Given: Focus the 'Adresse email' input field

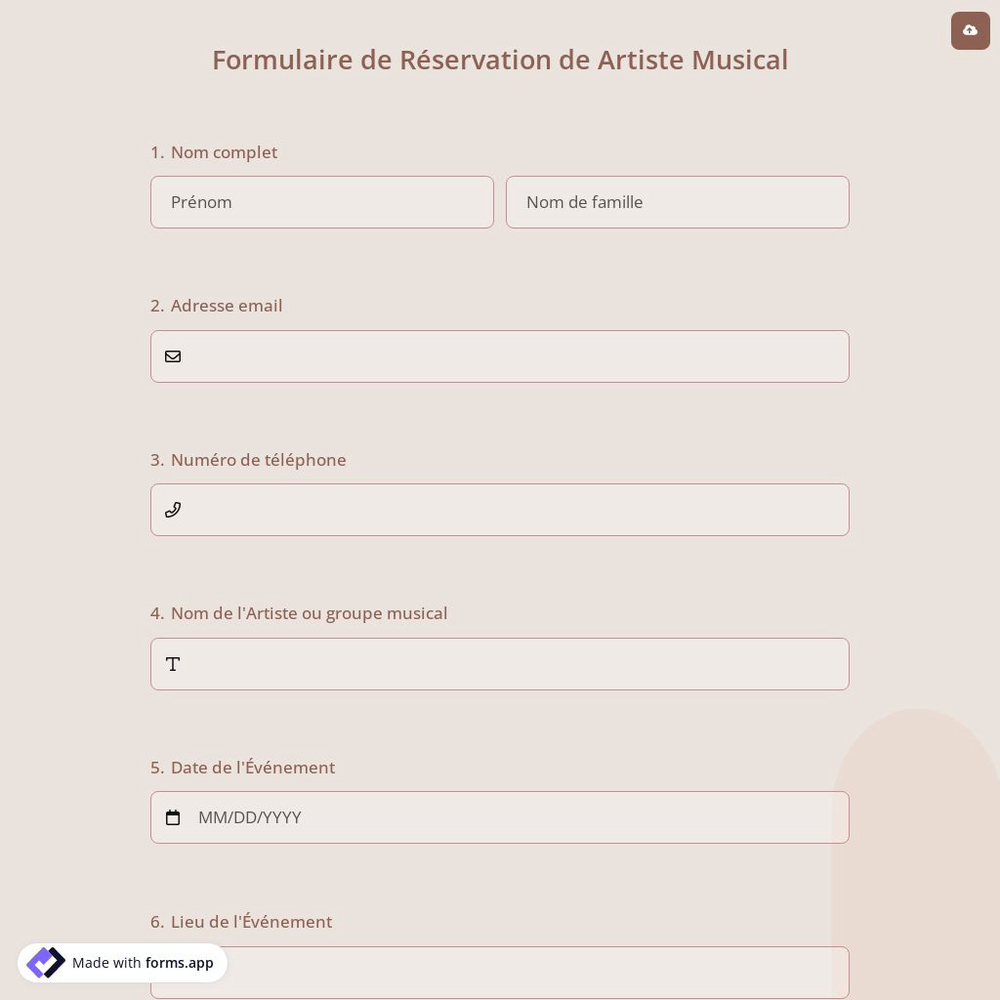Looking at the screenshot, I should pos(500,356).
